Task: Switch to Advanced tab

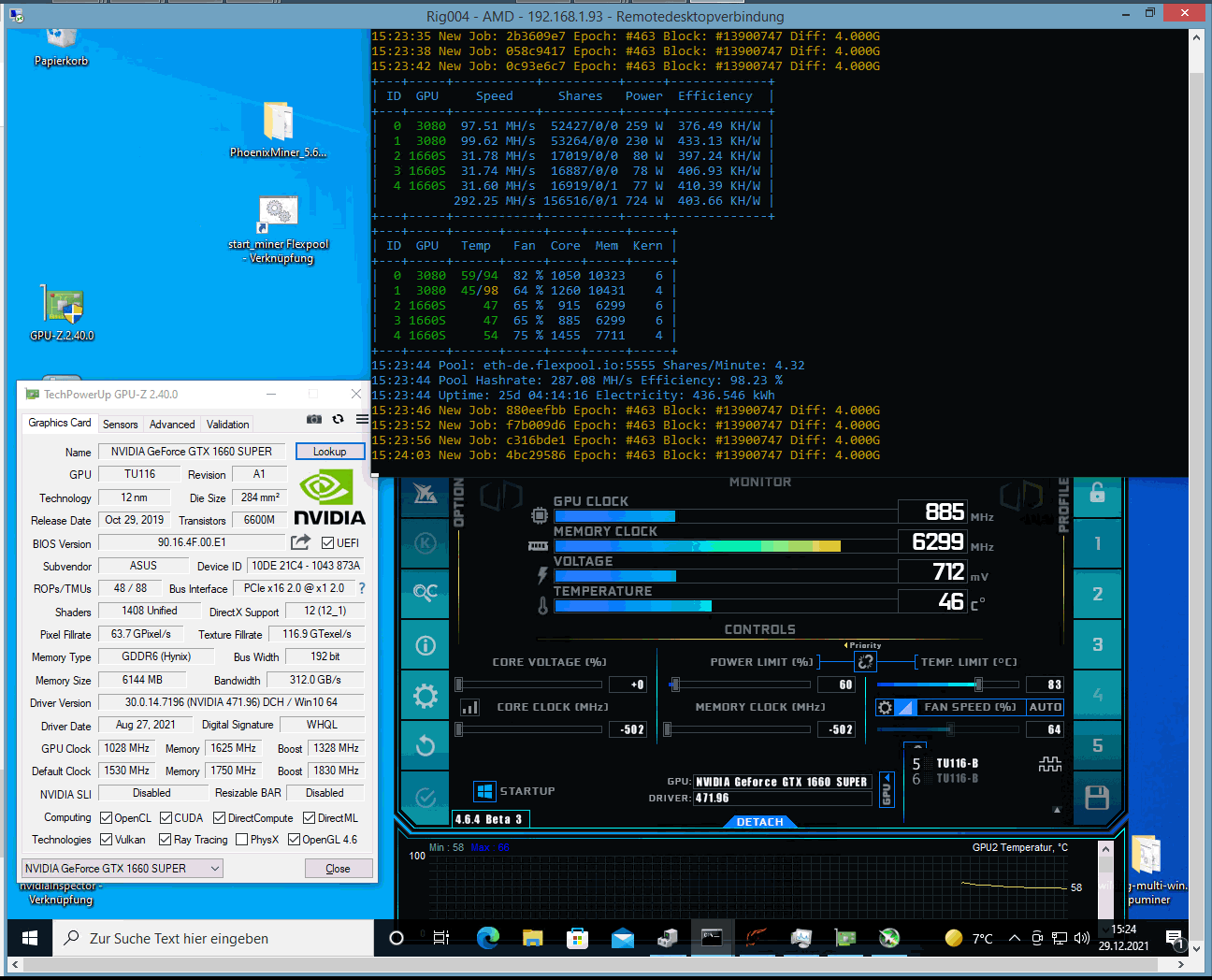Action: coord(172,424)
